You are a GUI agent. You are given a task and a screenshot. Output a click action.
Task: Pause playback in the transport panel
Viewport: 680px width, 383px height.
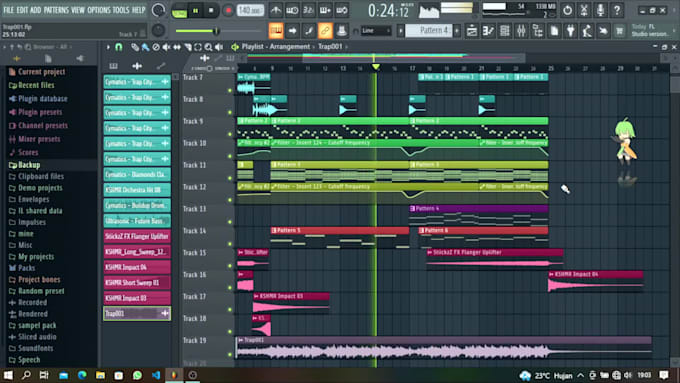point(196,10)
